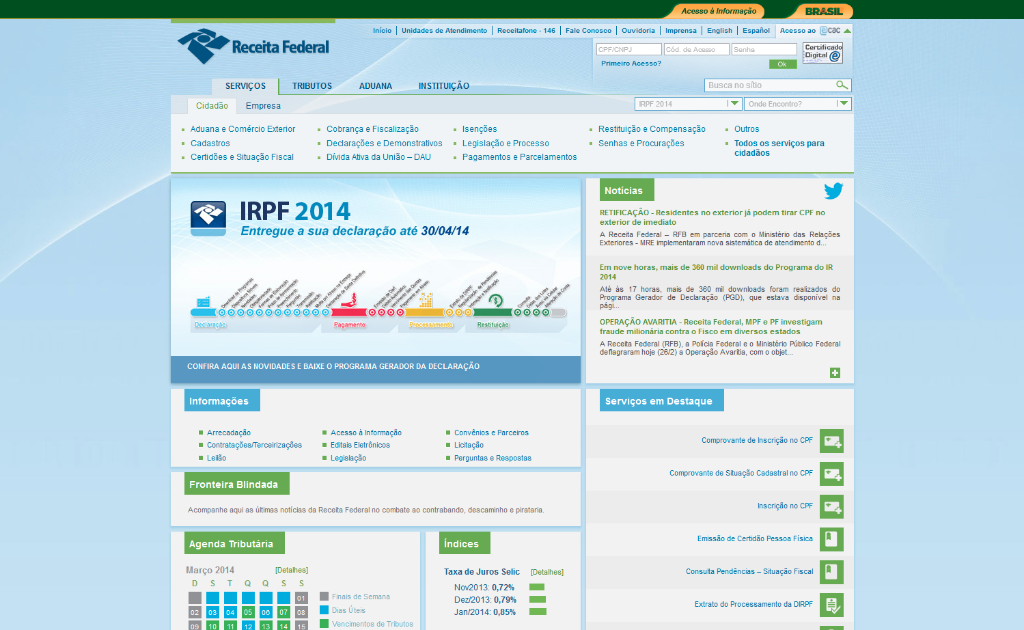Screen dimensions: 1024x630
Task: Open the TRIBUTOS tab
Action: [312, 86]
